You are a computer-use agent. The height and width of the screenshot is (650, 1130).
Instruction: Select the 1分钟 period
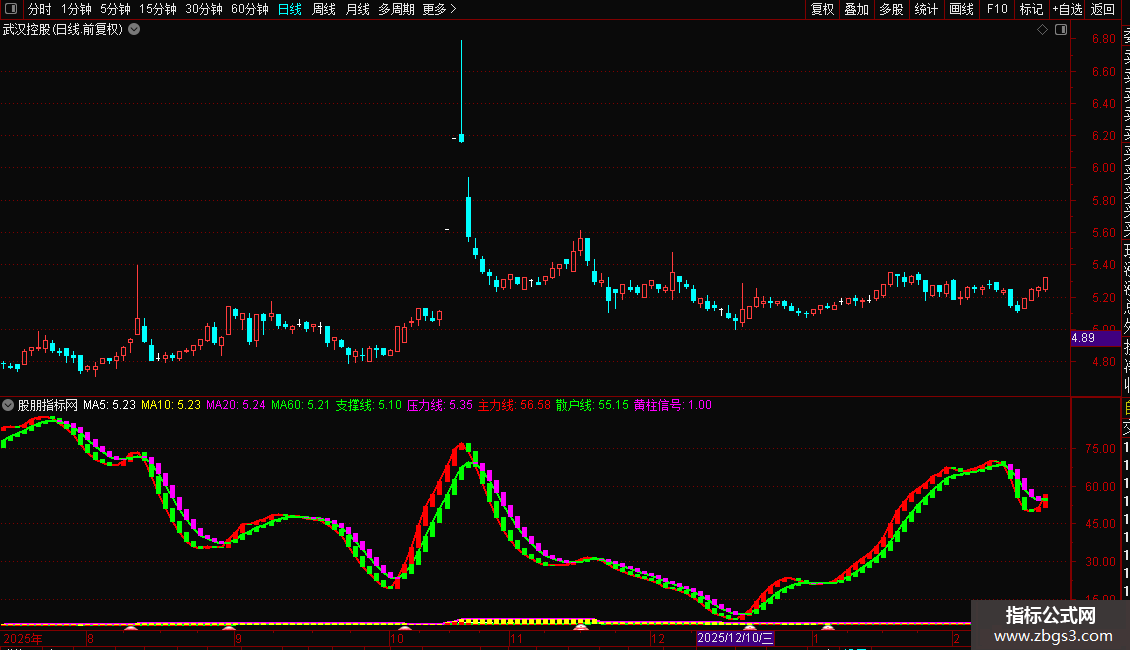coord(76,9)
